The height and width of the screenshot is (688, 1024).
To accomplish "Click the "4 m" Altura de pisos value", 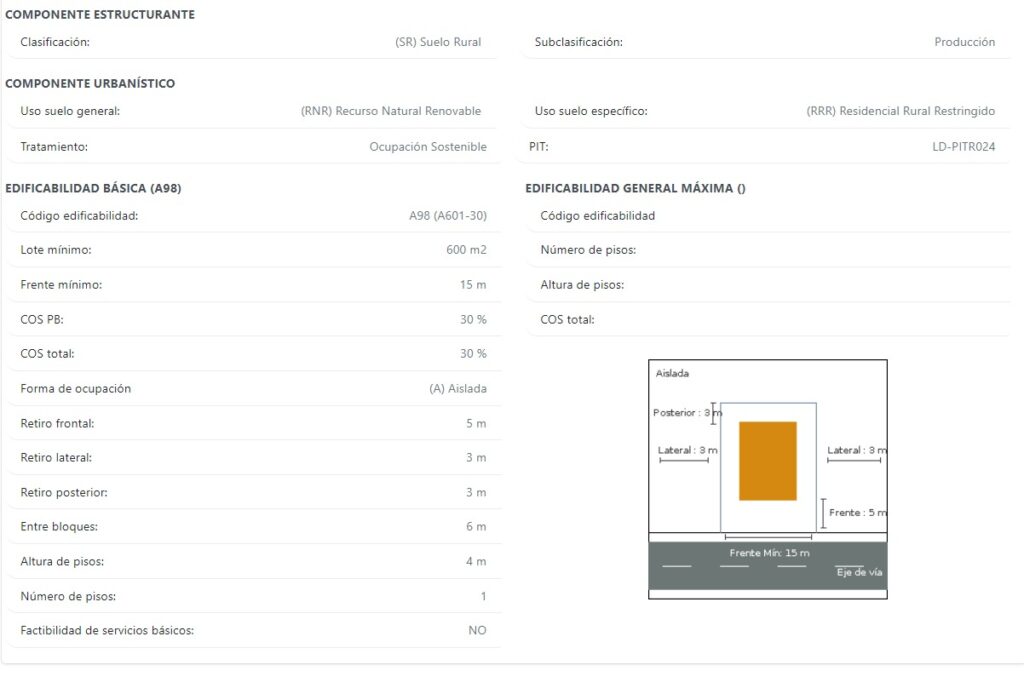I will [476, 561].
